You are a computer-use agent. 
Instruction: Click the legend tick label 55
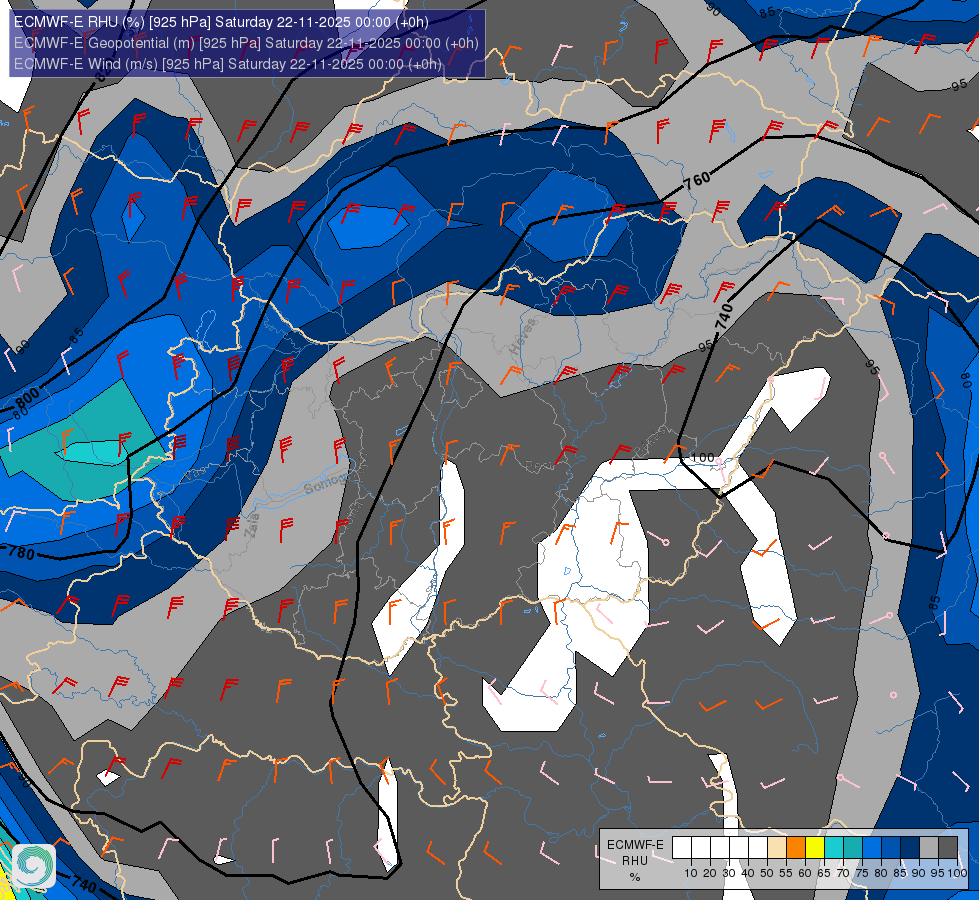click(x=786, y=873)
